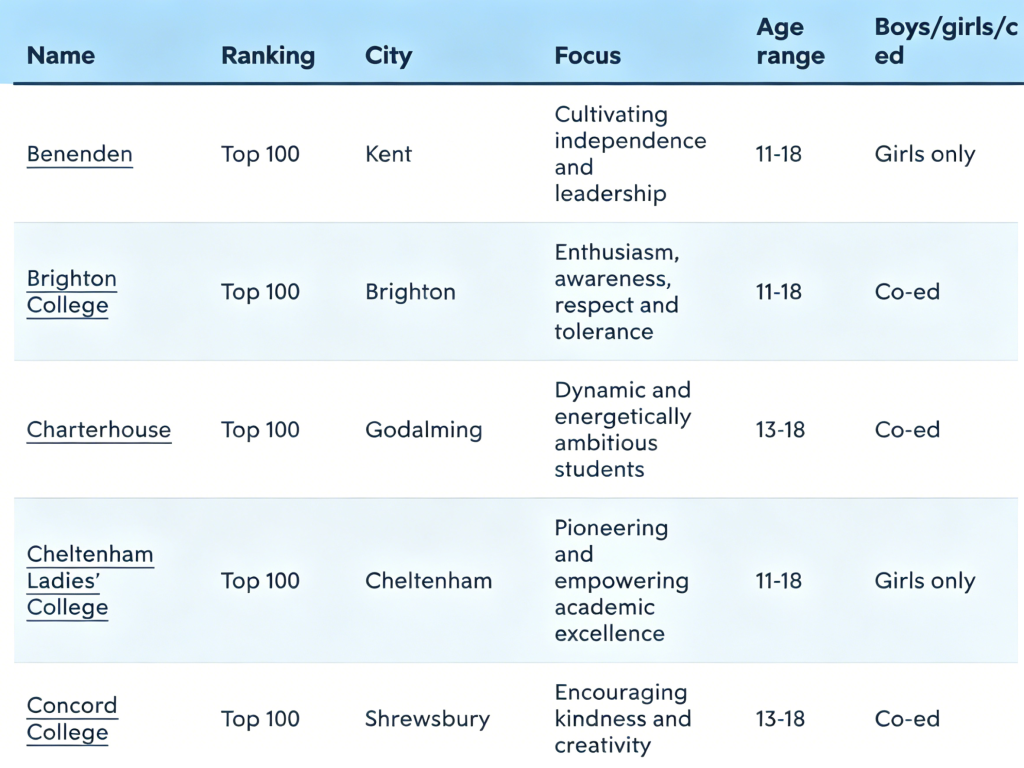Screen dimensions: 1024x768
Task: Click the 'Cultivating independence and leadership' focus text
Action: [630, 154]
